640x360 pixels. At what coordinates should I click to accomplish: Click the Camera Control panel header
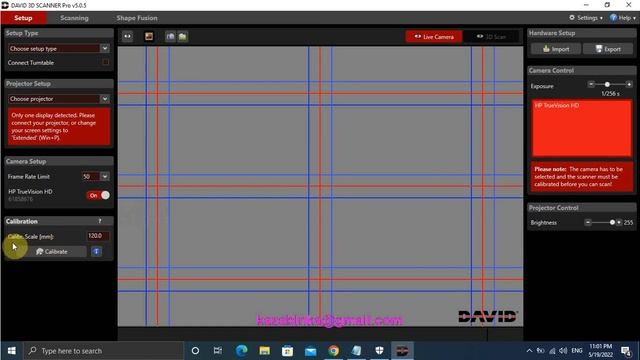[x=581, y=70]
